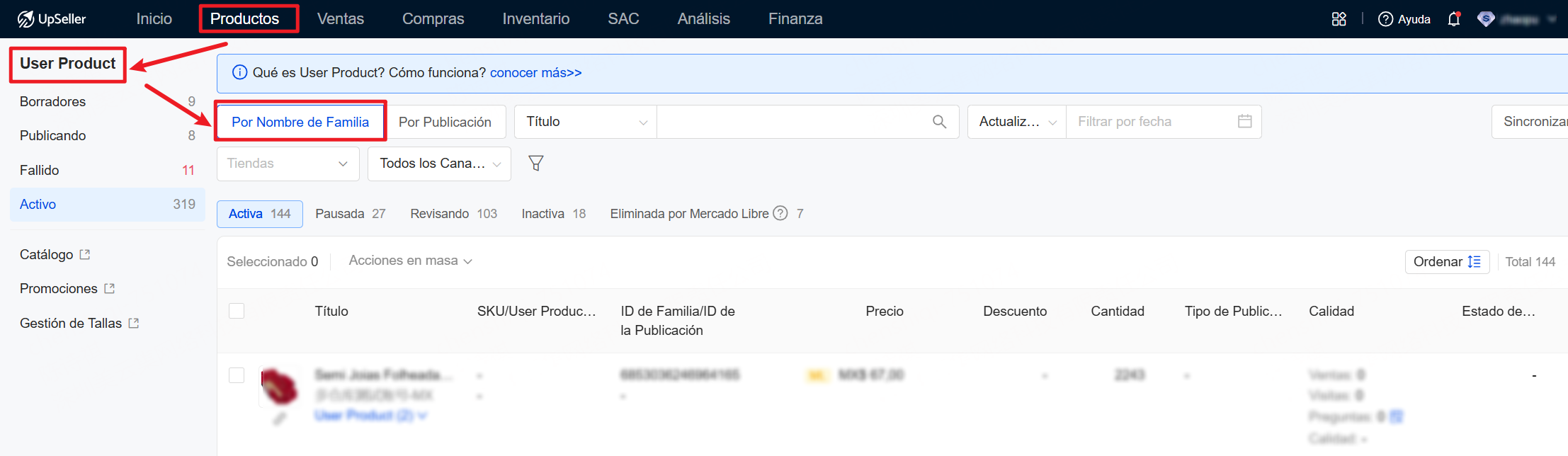
Task: Open the account name dropdown arrow
Action: (1552, 19)
